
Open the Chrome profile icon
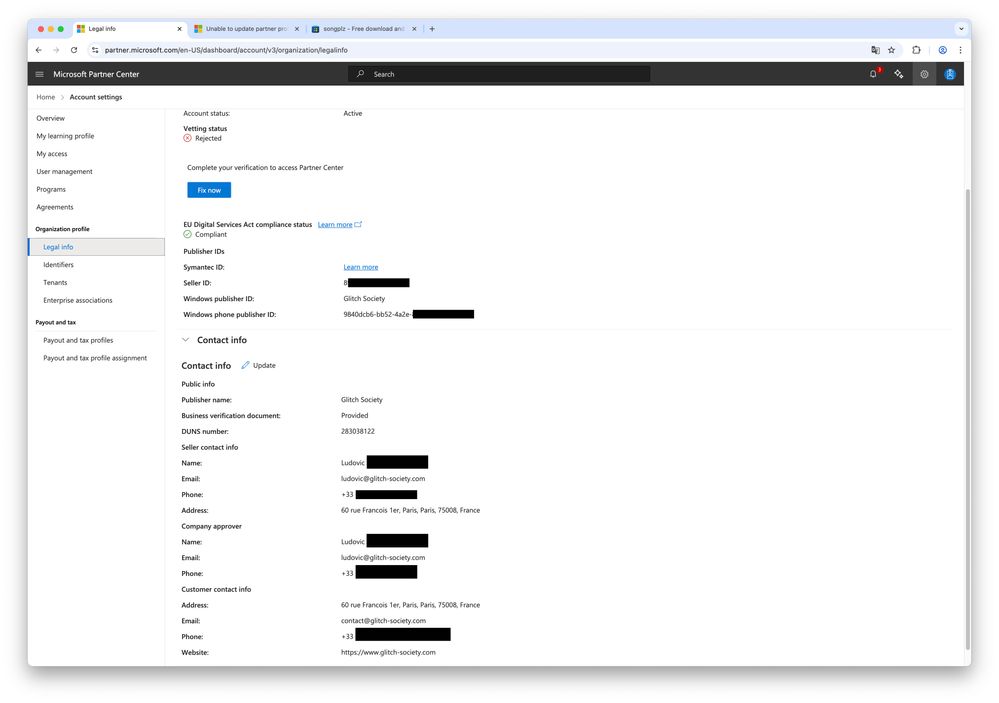pos(942,50)
